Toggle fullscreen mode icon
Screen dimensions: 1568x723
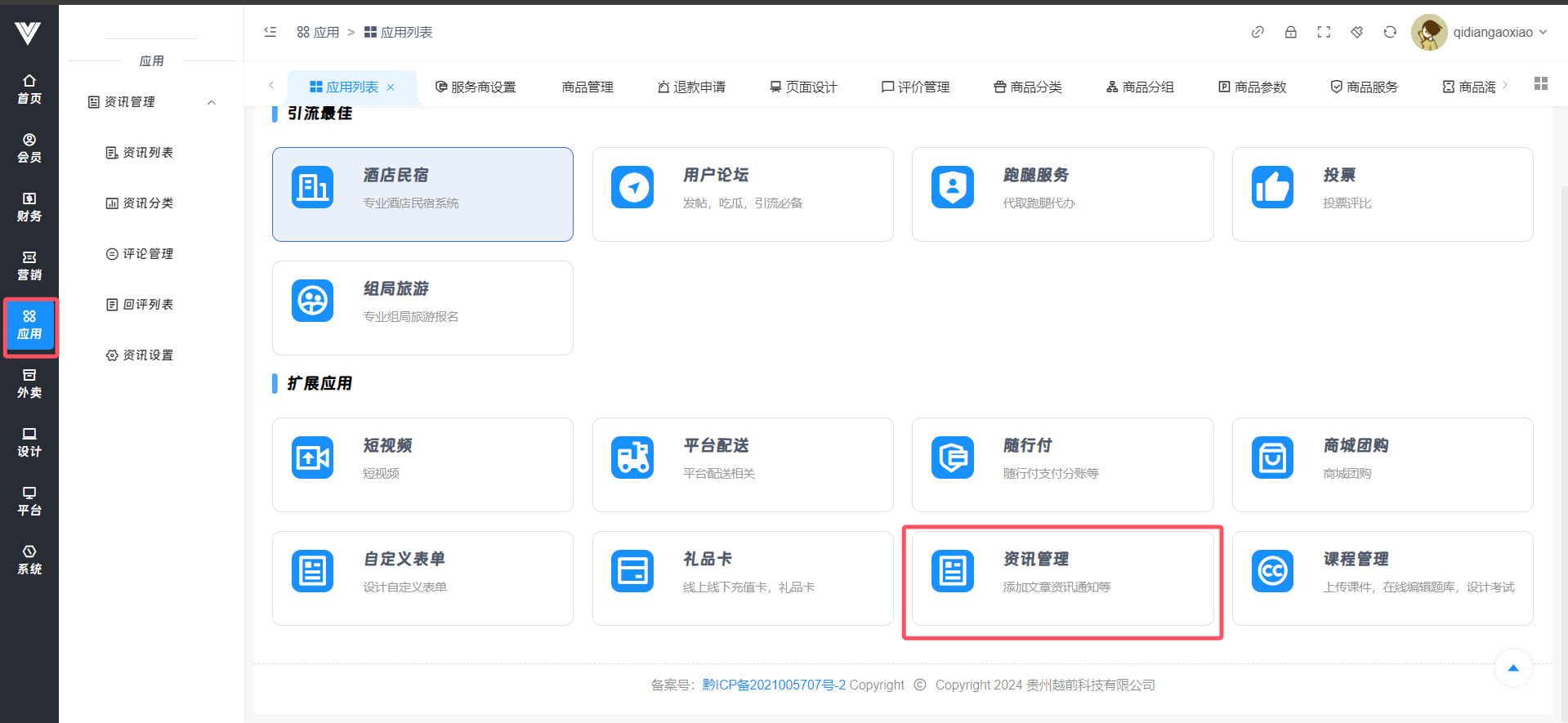point(1324,32)
